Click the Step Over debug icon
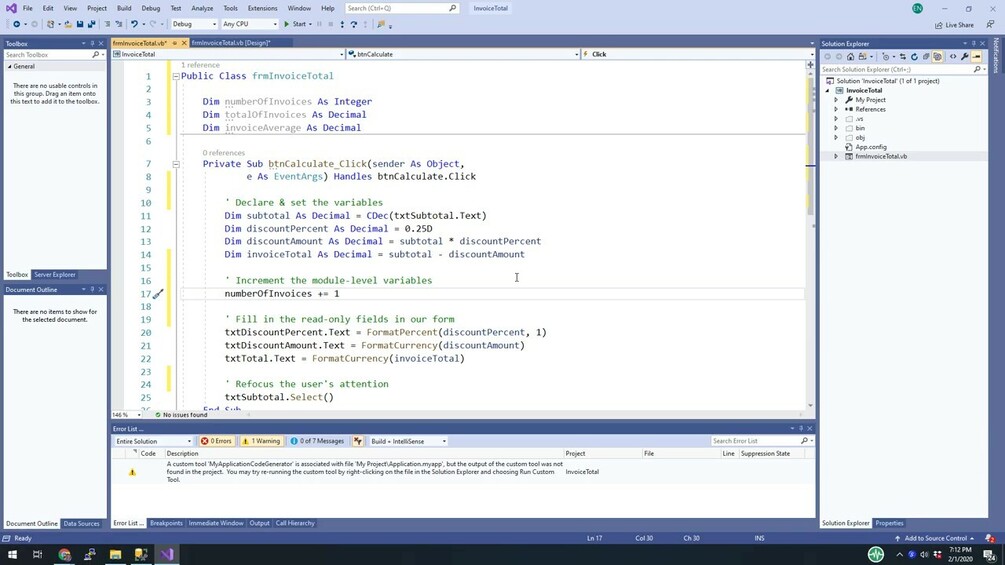This screenshot has width=1005, height=565. click(354, 24)
